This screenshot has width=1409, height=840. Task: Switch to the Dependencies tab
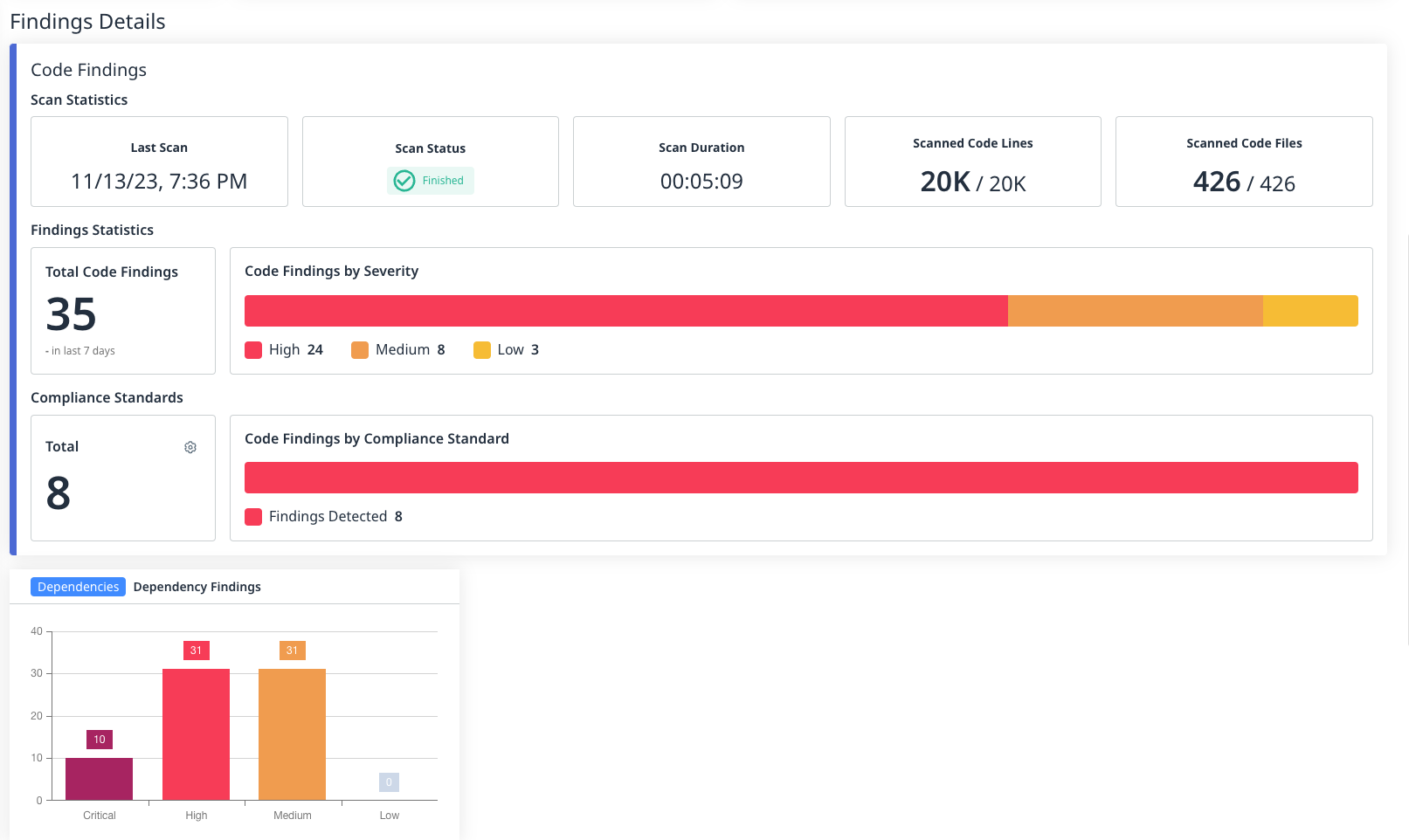[x=78, y=587]
